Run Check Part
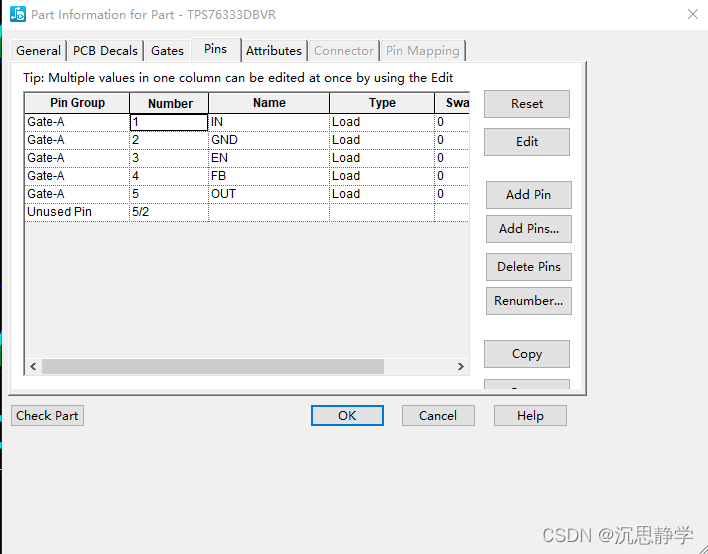 pos(47,415)
